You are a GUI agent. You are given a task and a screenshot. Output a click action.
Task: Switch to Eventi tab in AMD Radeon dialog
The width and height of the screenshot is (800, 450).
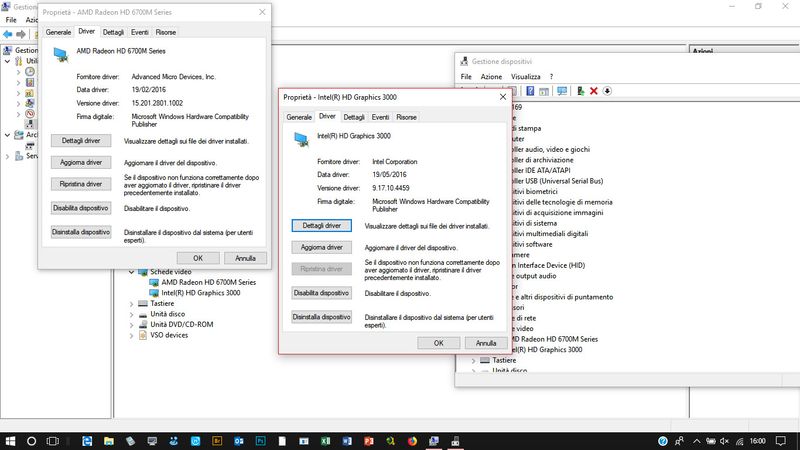139,32
